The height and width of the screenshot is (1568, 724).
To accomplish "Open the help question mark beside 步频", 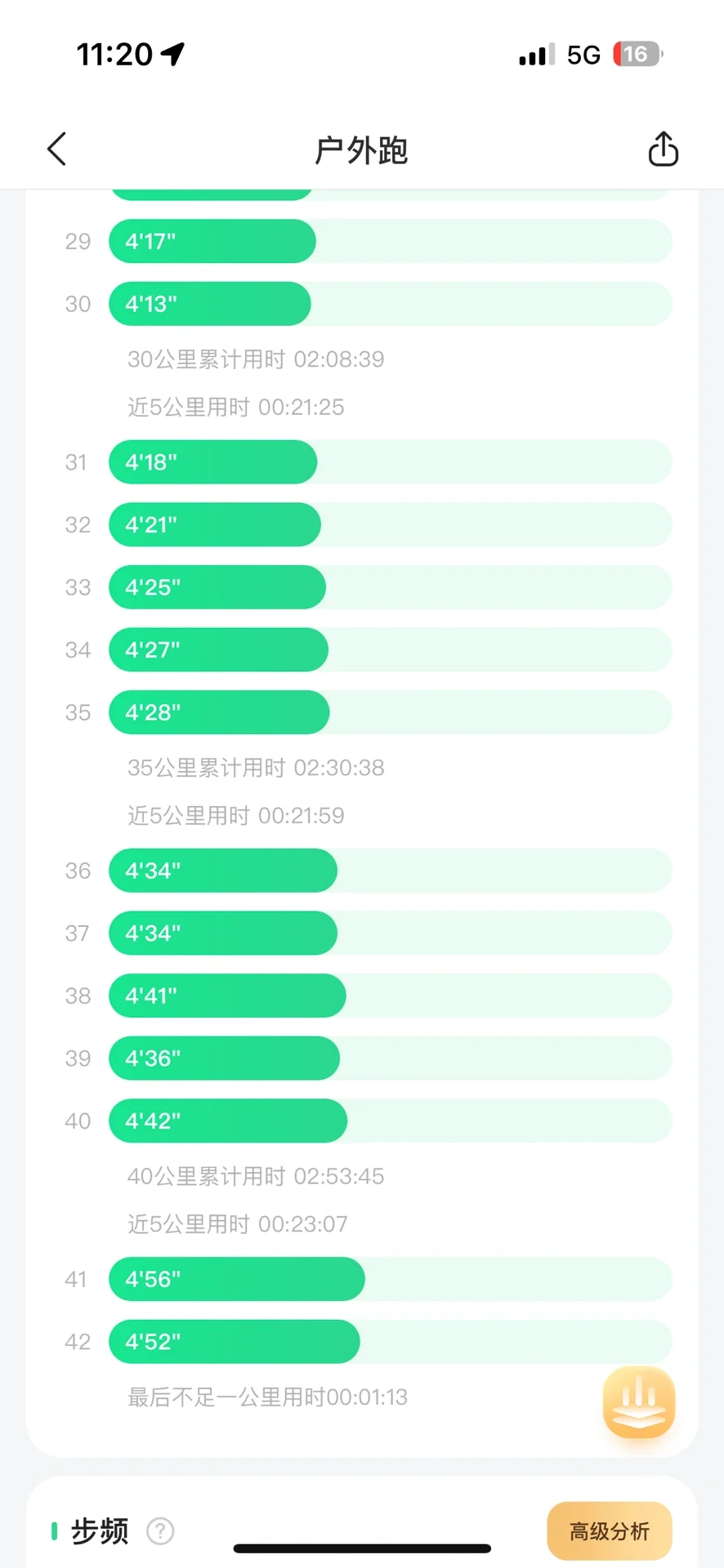I will (x=160, y=1531).
